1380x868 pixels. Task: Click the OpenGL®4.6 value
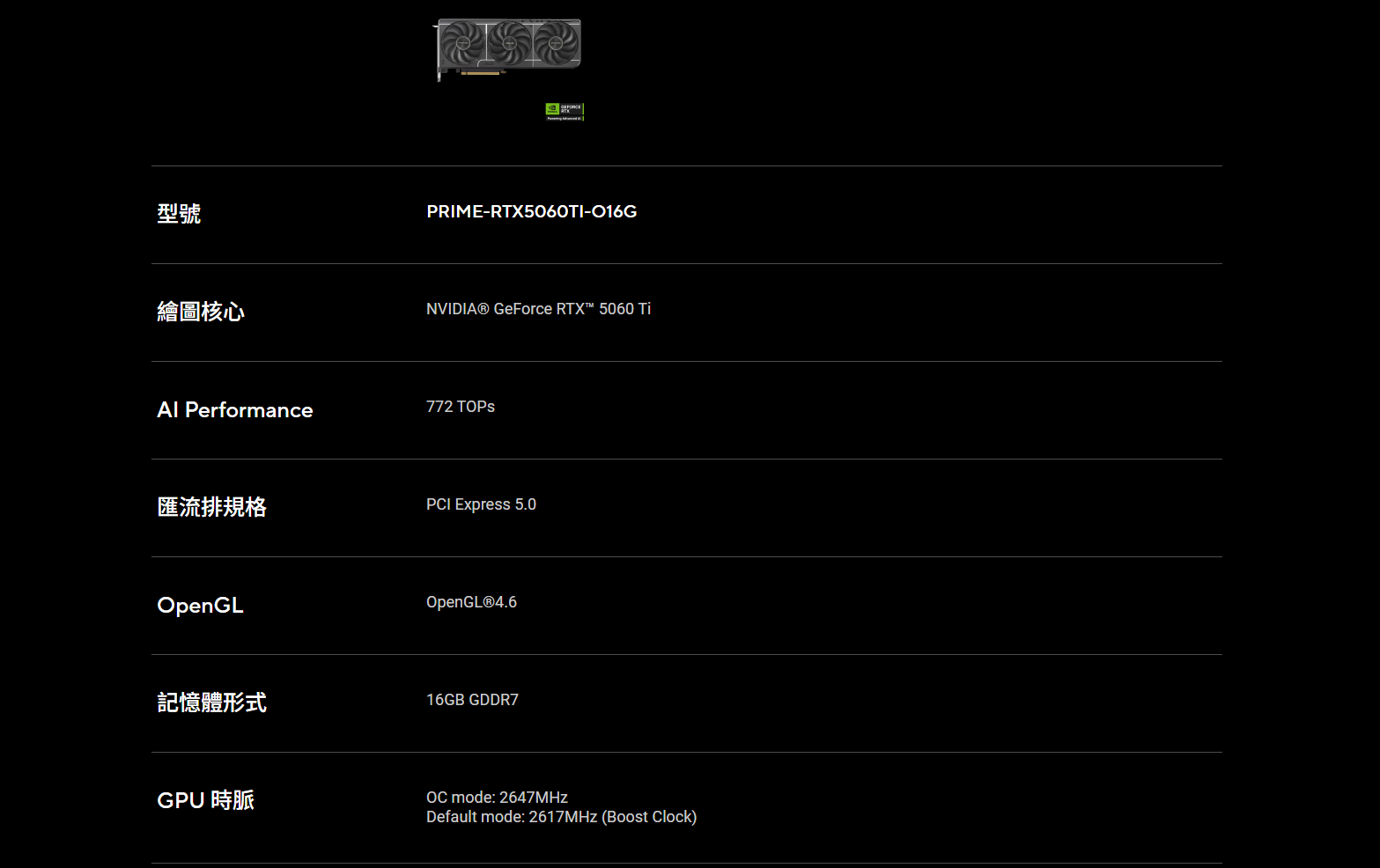(471, 602)
